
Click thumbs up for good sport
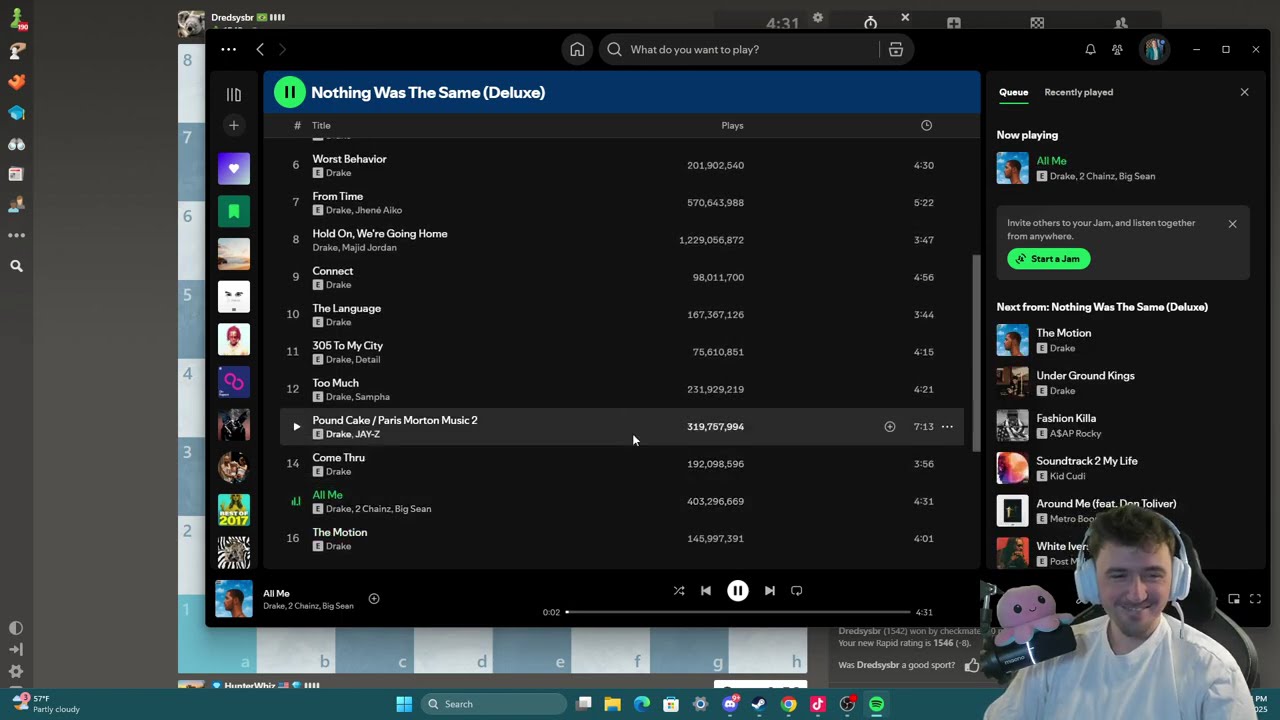972,665
